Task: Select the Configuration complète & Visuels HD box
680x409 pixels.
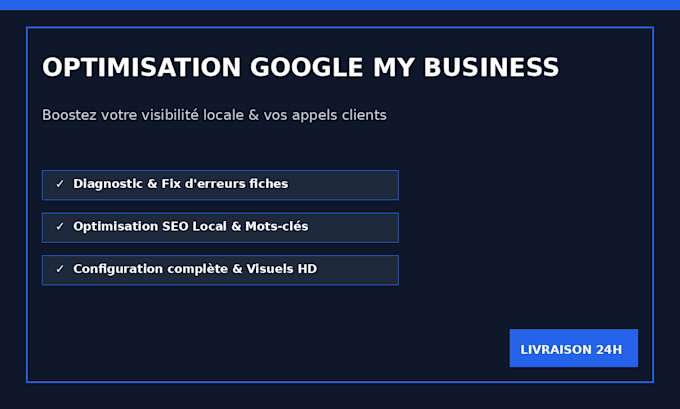Action: [x=220, y=270]
